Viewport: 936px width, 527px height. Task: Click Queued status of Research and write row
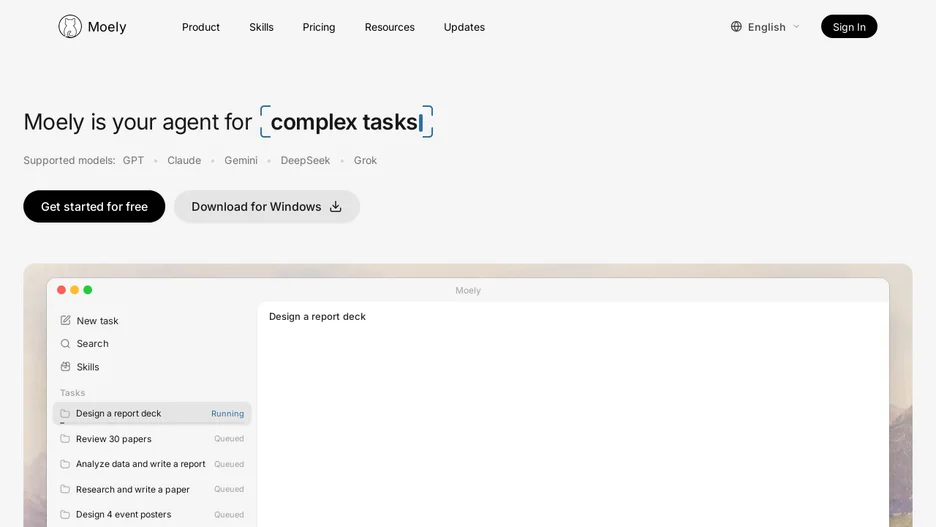pyautogui.click(x=229, y=489)
